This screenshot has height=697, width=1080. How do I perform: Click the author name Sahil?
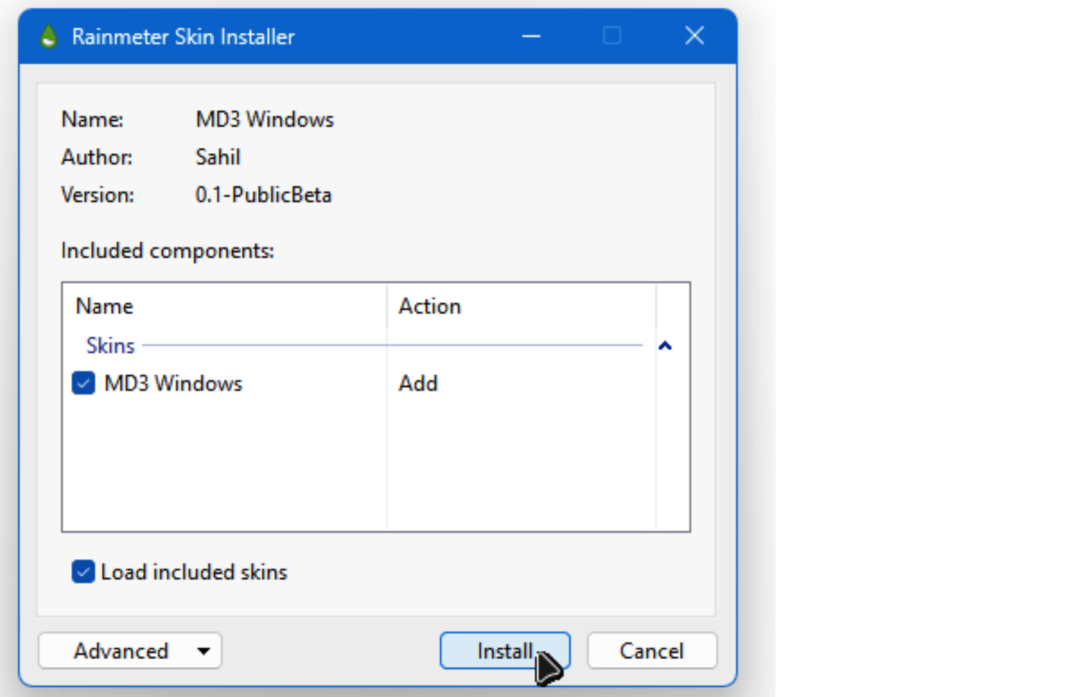point(218,157)
